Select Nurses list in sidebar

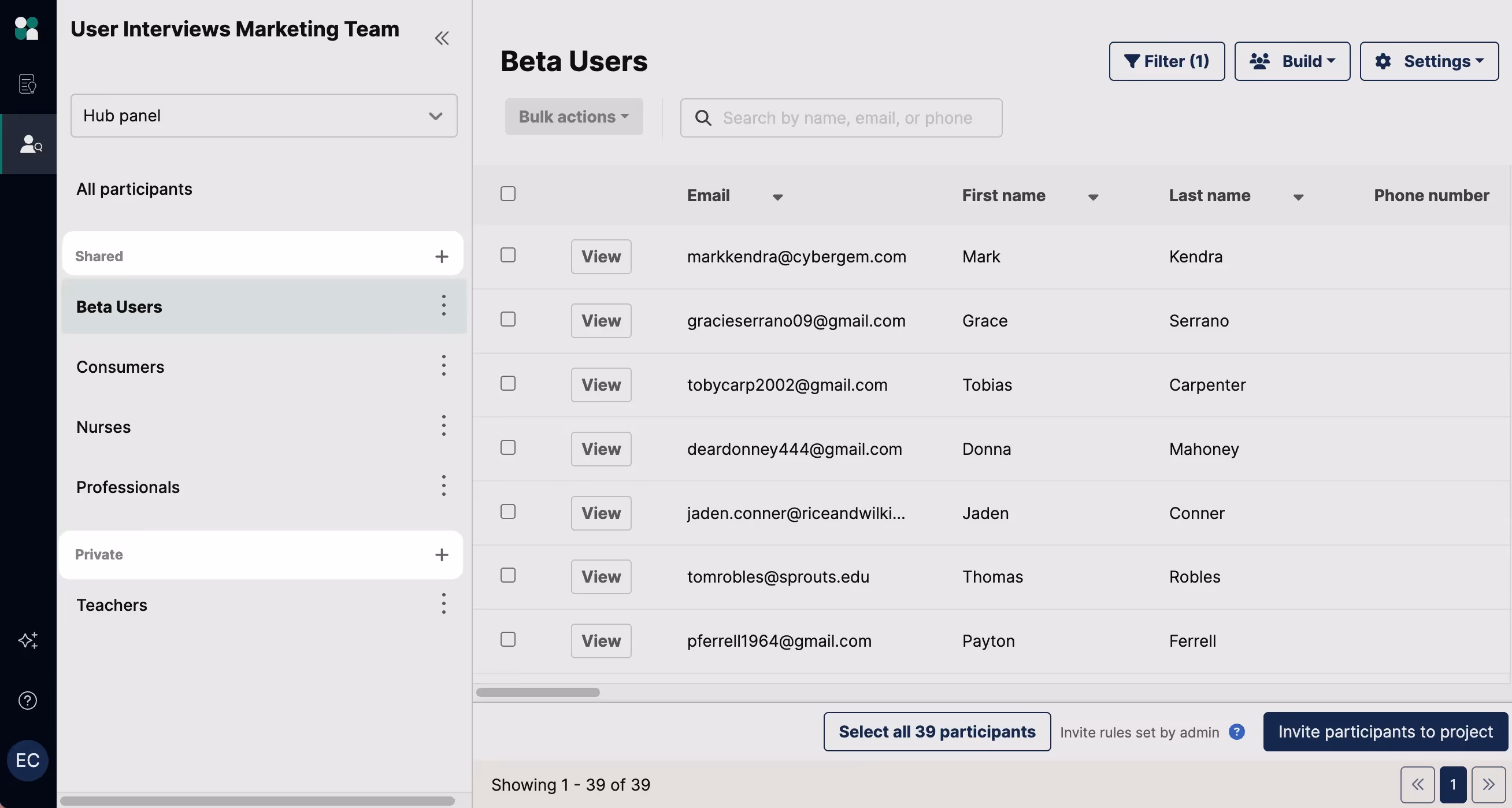104,427
